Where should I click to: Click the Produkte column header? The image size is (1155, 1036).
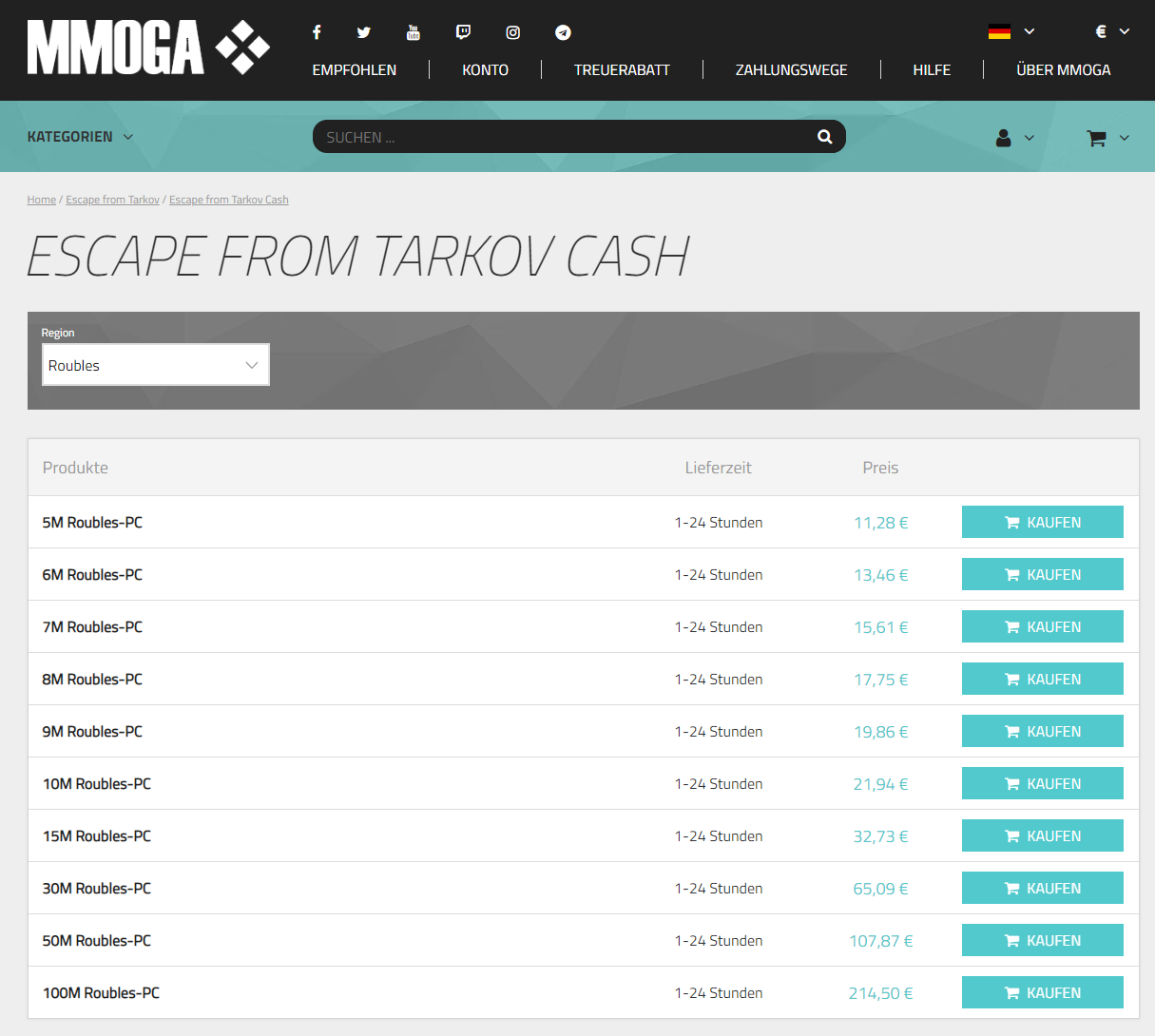pos(75,467)
